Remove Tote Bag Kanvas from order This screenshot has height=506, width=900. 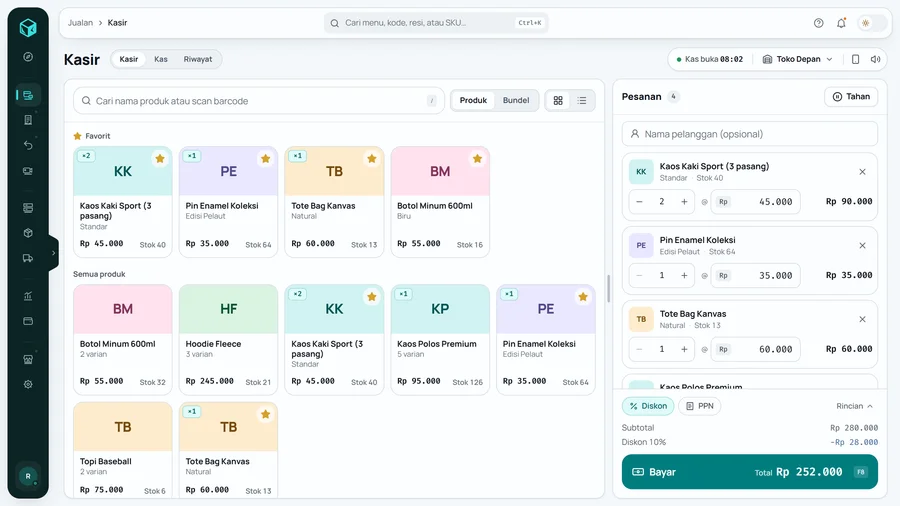(862, 319)
